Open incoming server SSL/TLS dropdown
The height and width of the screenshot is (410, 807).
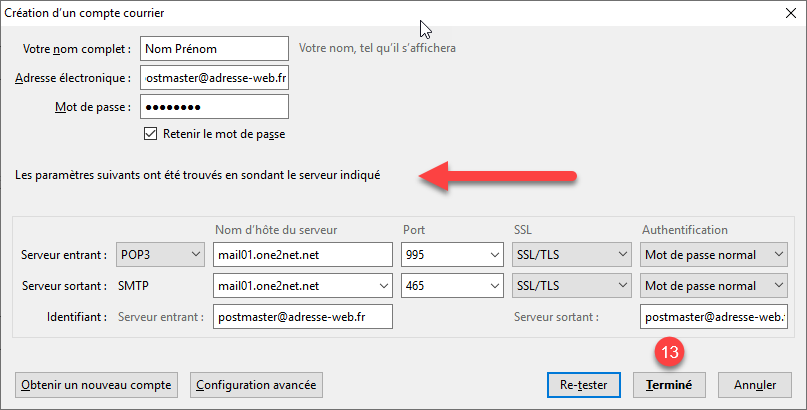click(x=572, y=255)
